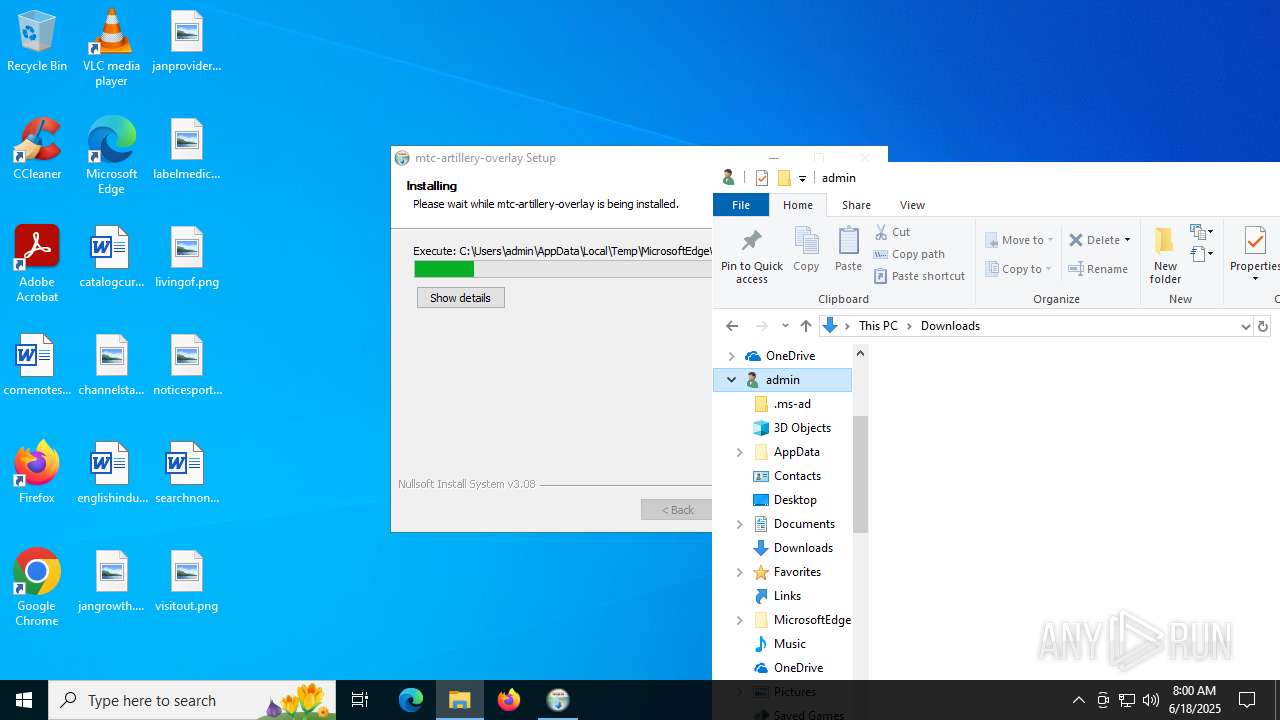Open Quick Access Toolbar customize dropdown

pyautogui.click(x=802, y=179)
